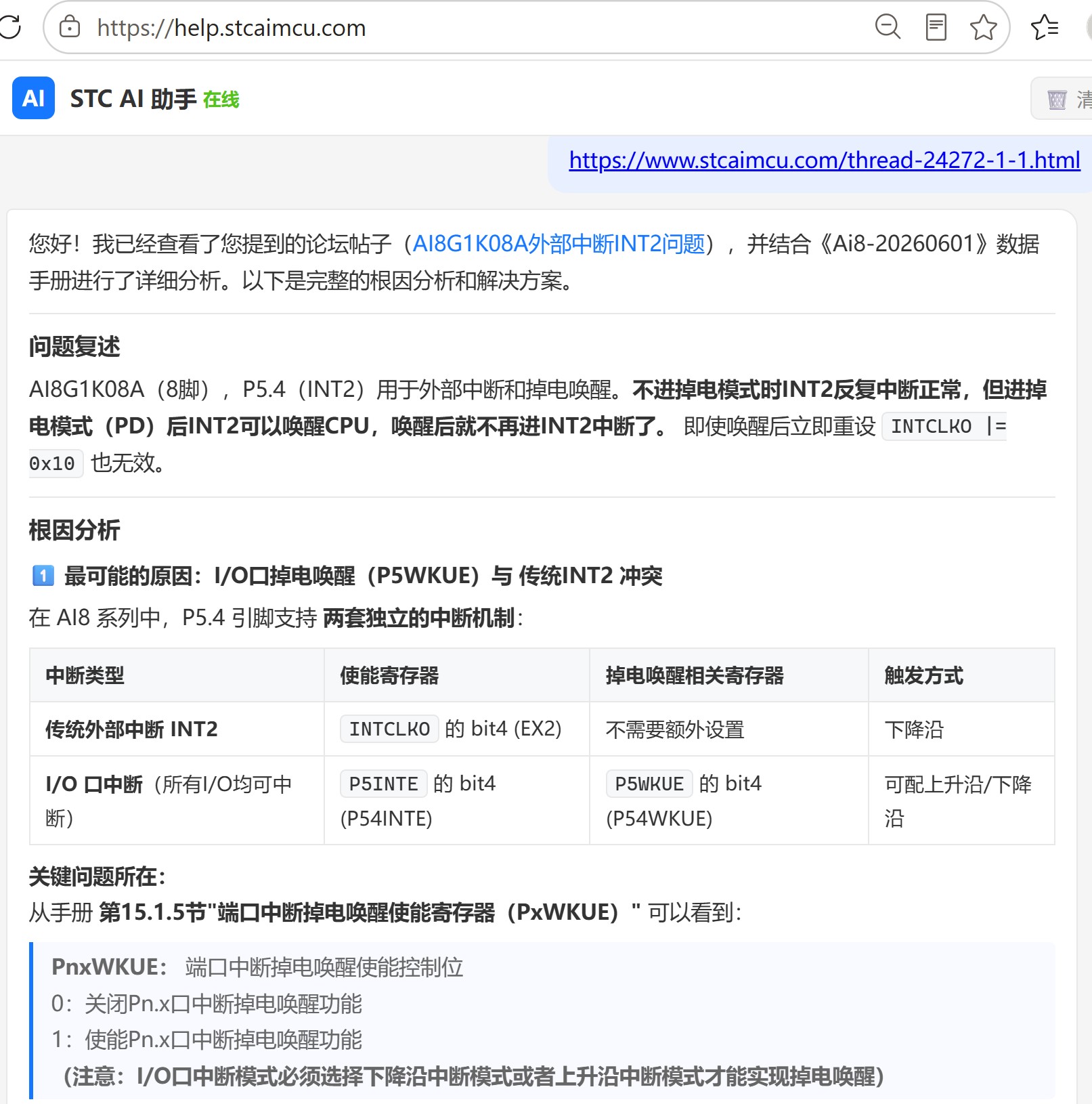1092x1104 pixels.
Task: Click the INTCLKO code tag in table
Action: click(389, 729)
